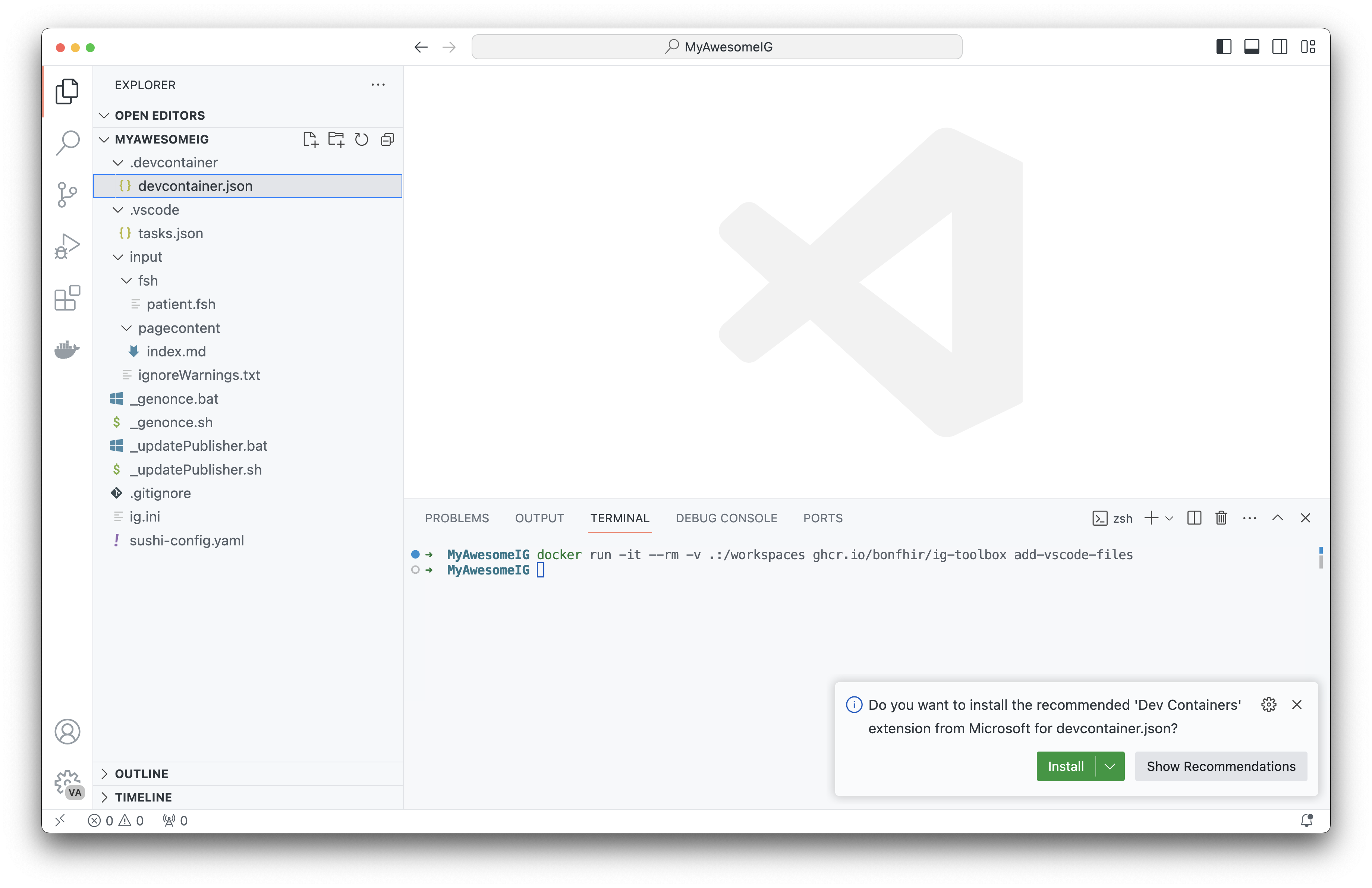Screen dimensions: 1372x888
Task: Dismiss the Dev Containers notification
Action: tap(1296, 704)
